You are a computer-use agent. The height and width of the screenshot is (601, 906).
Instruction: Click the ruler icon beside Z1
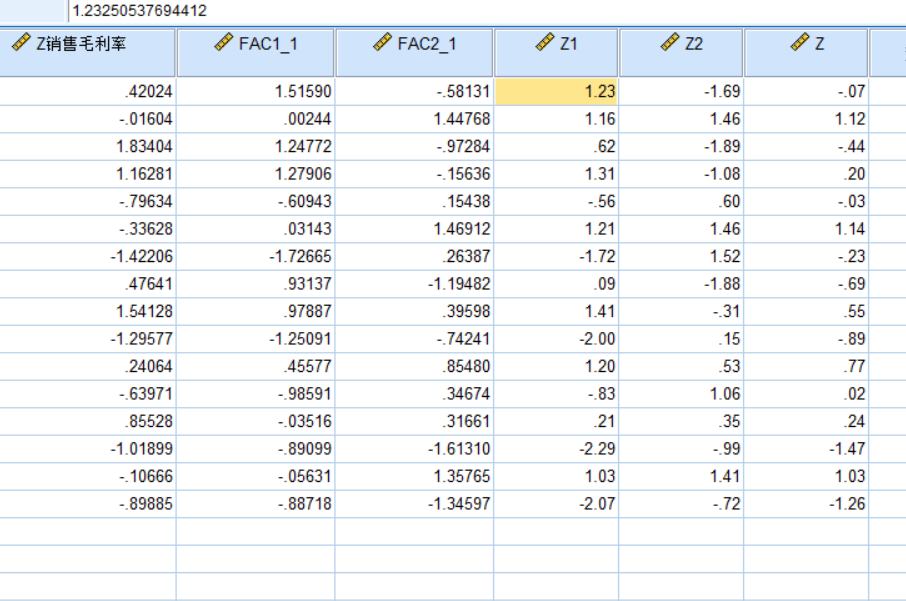click(x=545, y=42)
